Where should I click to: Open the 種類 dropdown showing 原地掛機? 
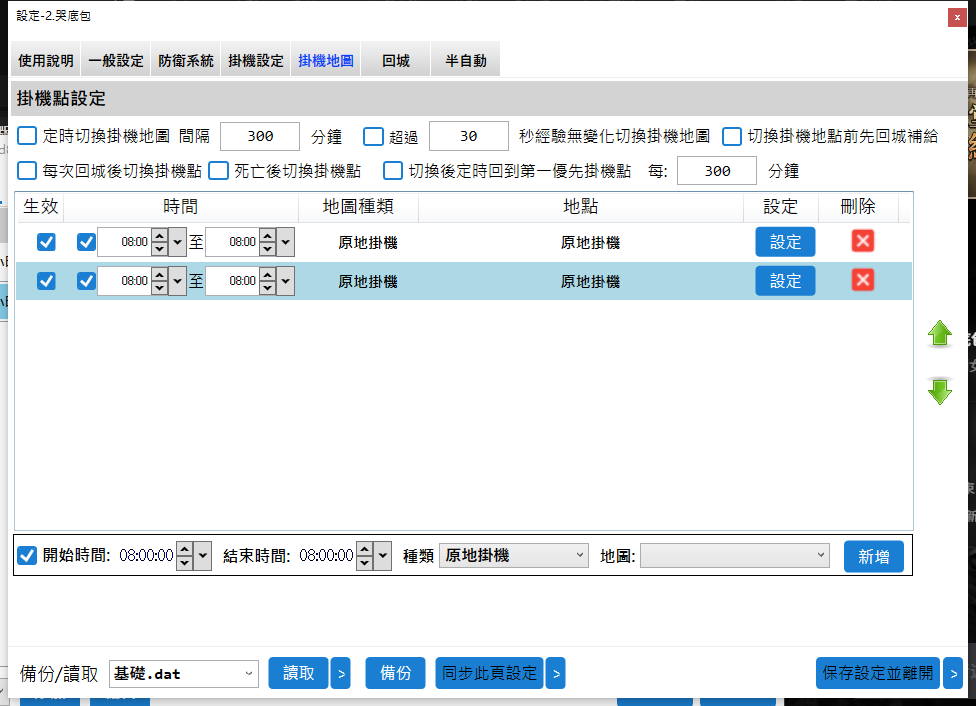pos(514,556)
